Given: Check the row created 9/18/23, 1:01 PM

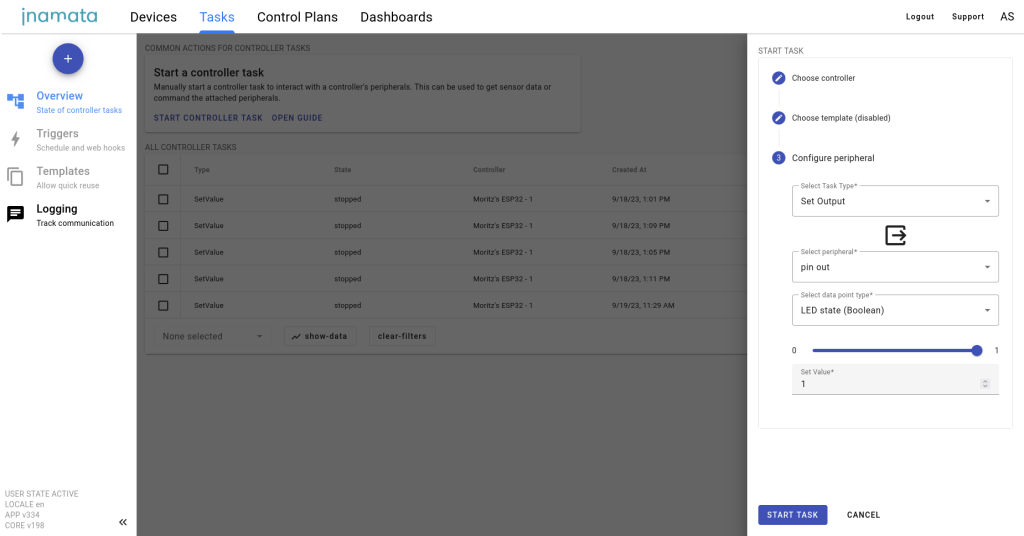Looking at the screenshot, I should click(163, 199).
